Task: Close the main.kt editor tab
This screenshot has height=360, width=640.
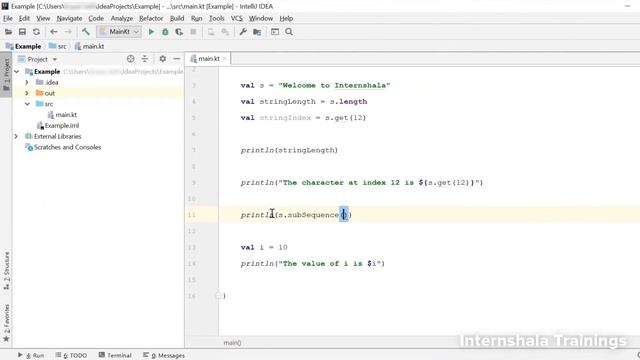Action: (224, 59)
